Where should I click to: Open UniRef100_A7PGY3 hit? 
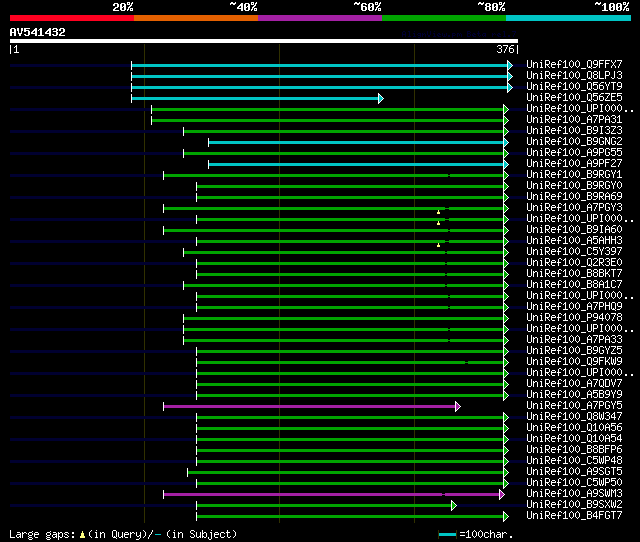click(x=574, y=208)
